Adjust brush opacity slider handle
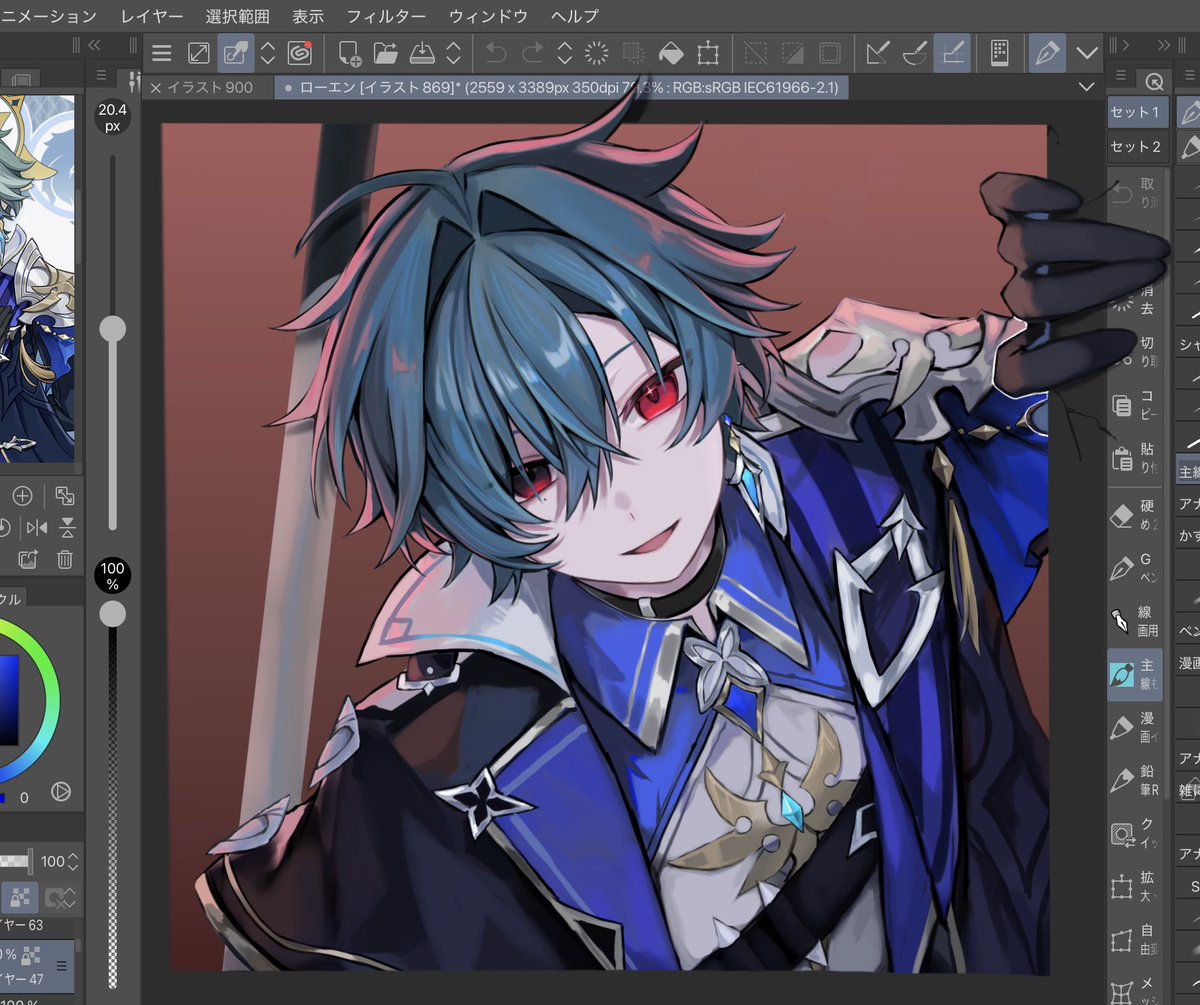 pos(113,614)
